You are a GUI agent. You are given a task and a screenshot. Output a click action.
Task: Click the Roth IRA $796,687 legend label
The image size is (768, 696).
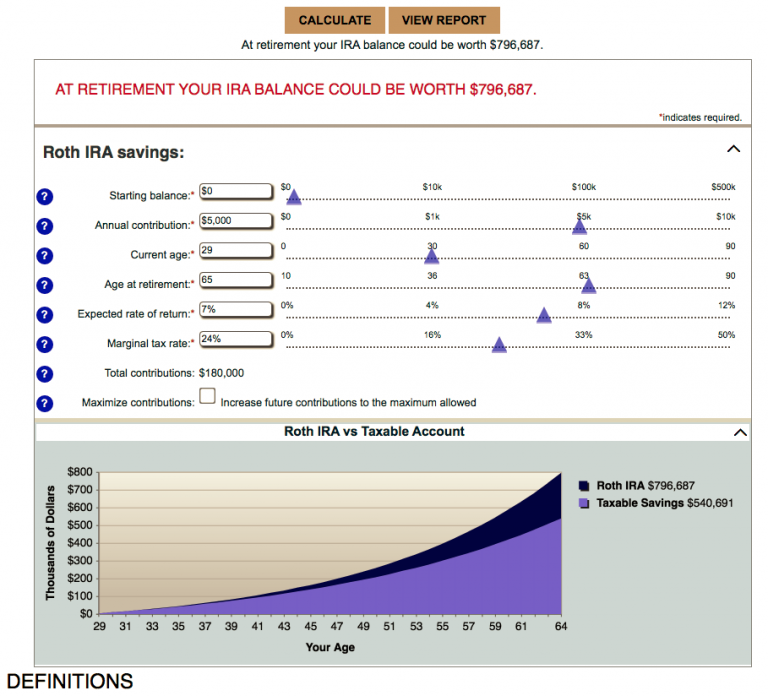[x=646, y=486]
